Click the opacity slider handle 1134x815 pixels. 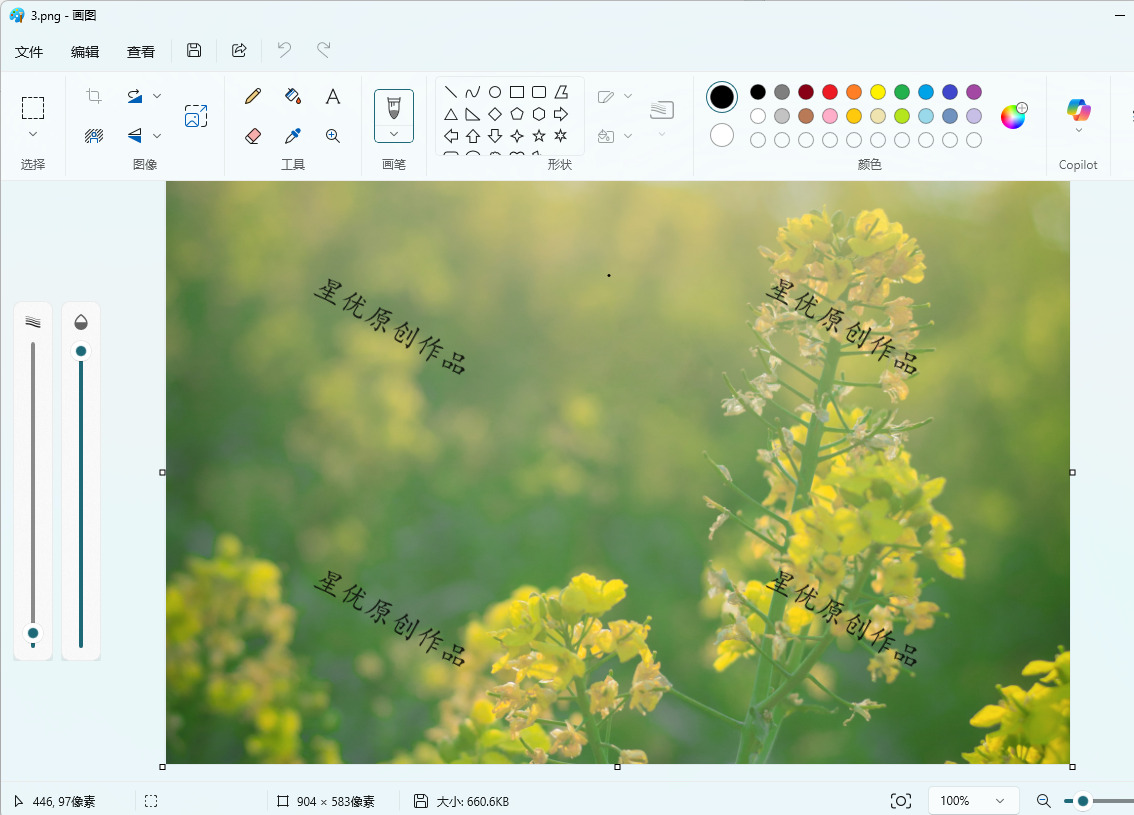(x=81, y=351)
